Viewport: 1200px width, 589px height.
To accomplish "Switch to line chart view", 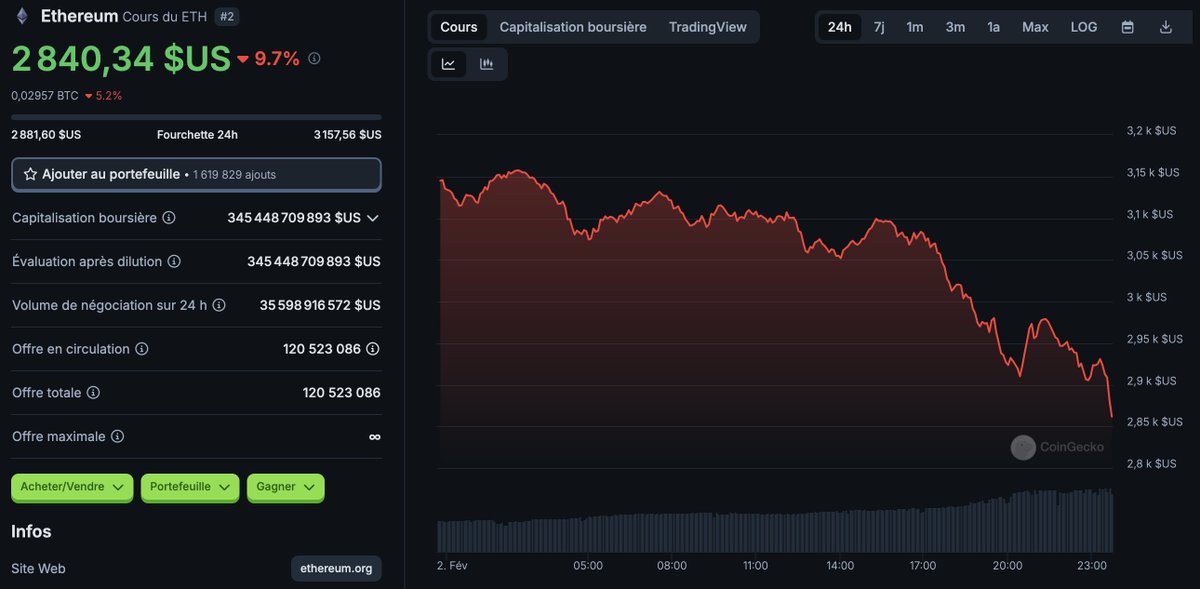I will pyautogui.click(x=449, y=64).
